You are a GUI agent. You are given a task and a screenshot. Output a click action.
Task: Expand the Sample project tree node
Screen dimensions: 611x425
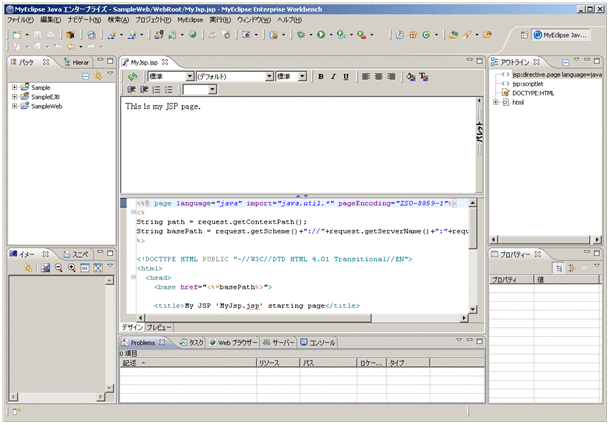coord(15,88)
